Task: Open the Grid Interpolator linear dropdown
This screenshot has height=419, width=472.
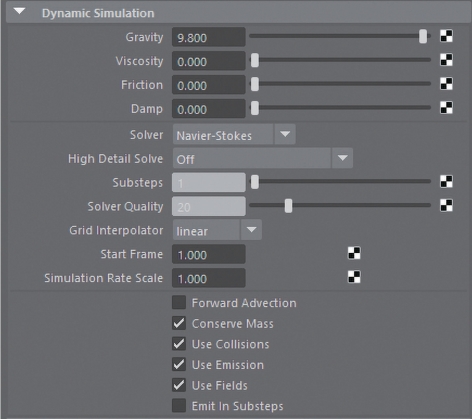Action: click(x=217, y=230)
